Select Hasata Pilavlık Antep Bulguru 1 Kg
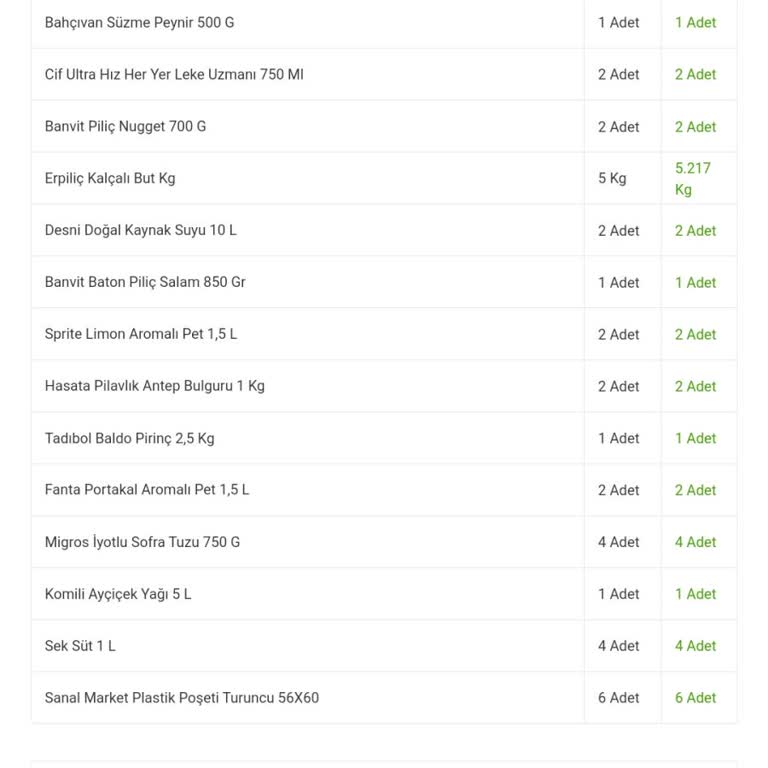The image size is (768, 768). [155, 386]
